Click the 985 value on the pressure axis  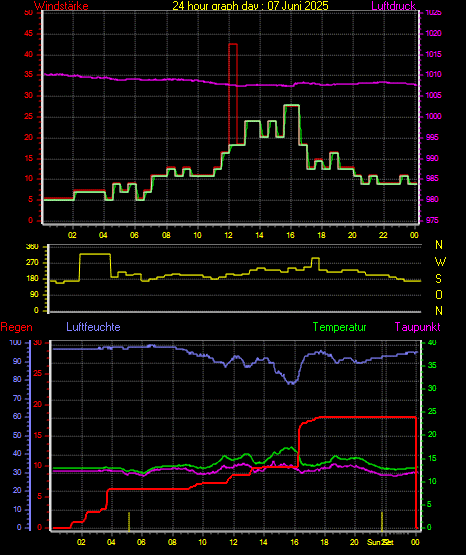tap(432, 178)
